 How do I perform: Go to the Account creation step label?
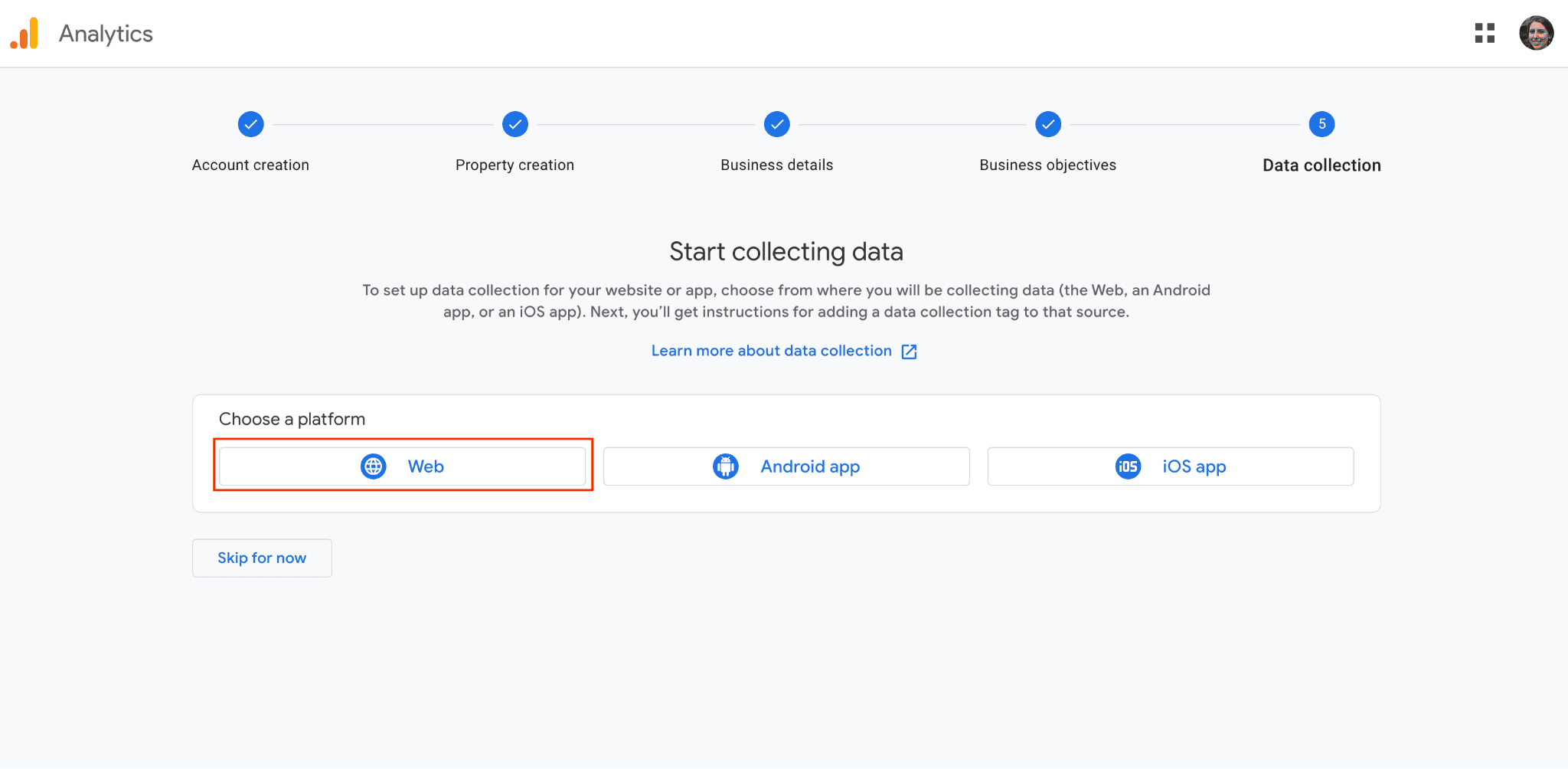[250, 165]
